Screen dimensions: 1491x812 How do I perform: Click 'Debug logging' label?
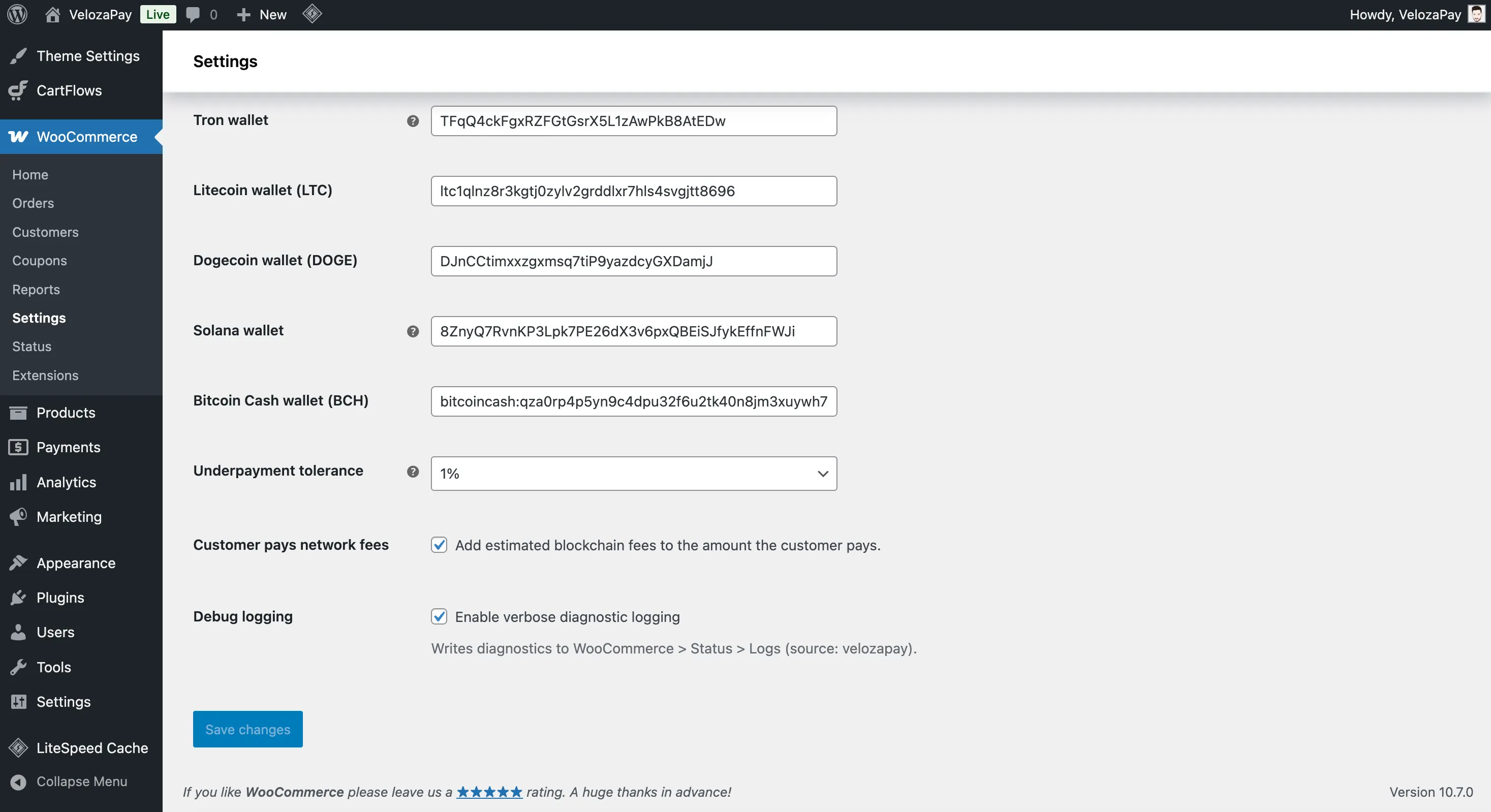[x=242, y=616]
